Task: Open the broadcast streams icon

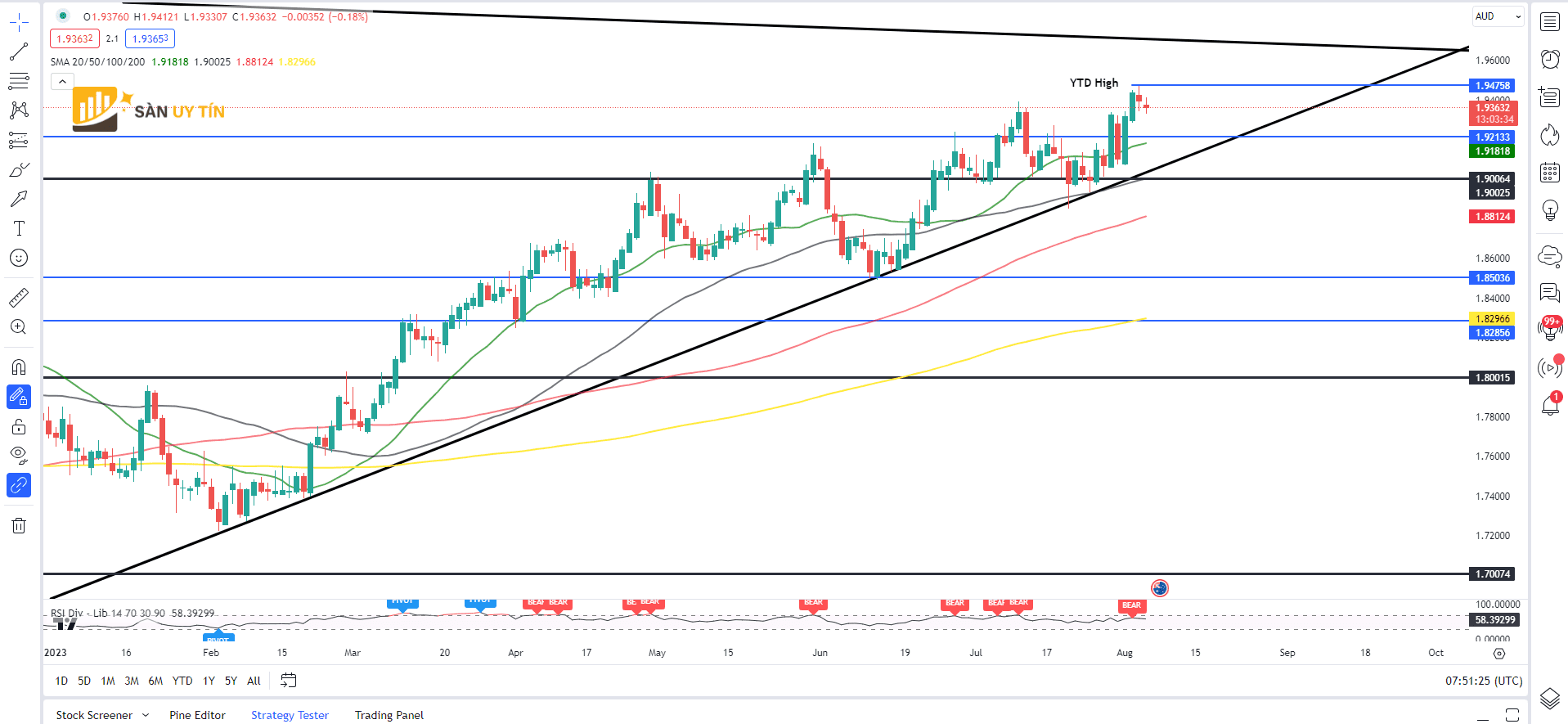Action: tap(1550, 367)
